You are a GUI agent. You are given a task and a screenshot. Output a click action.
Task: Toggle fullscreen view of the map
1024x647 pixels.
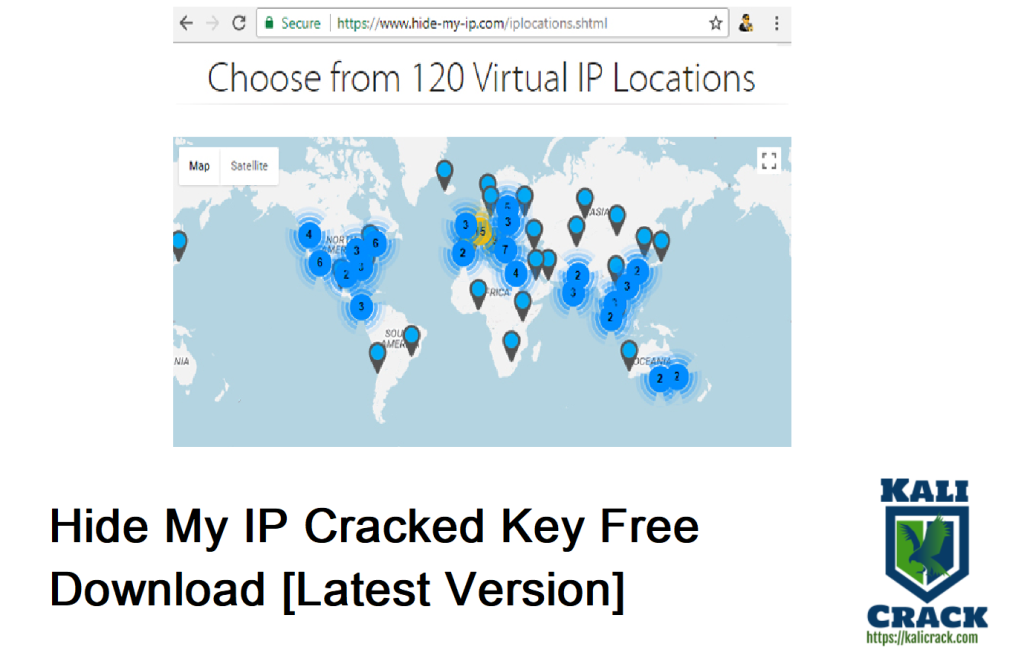coord(769,160)
